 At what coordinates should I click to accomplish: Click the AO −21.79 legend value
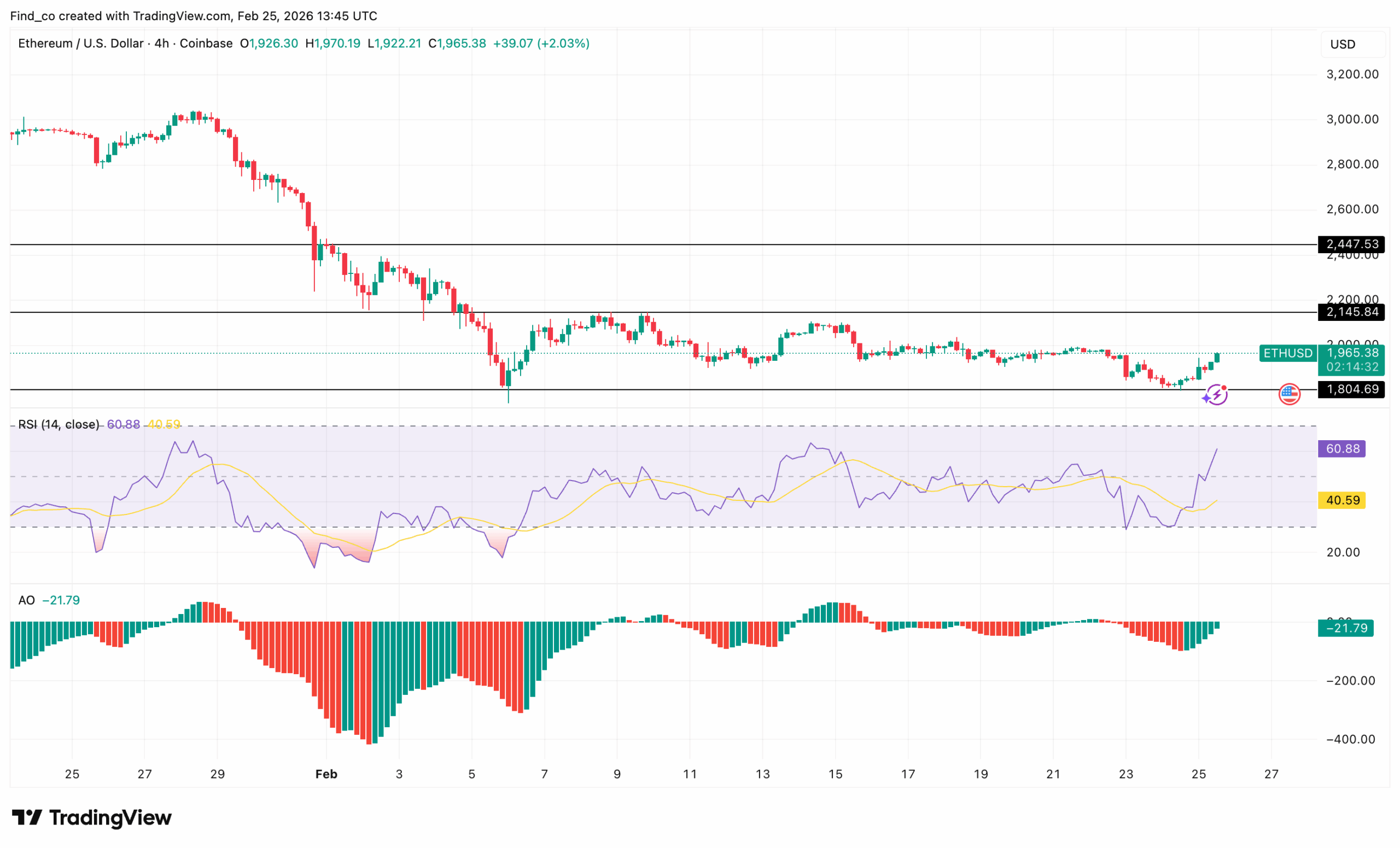(61, 600)
